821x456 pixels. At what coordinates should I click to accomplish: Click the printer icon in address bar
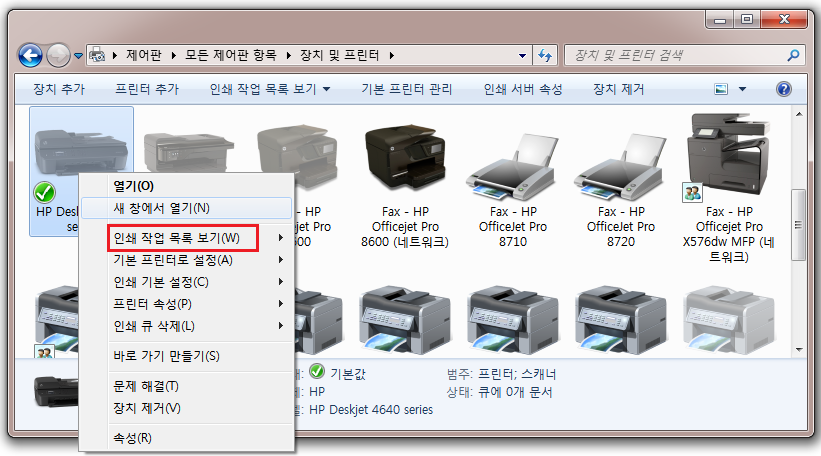97,54
